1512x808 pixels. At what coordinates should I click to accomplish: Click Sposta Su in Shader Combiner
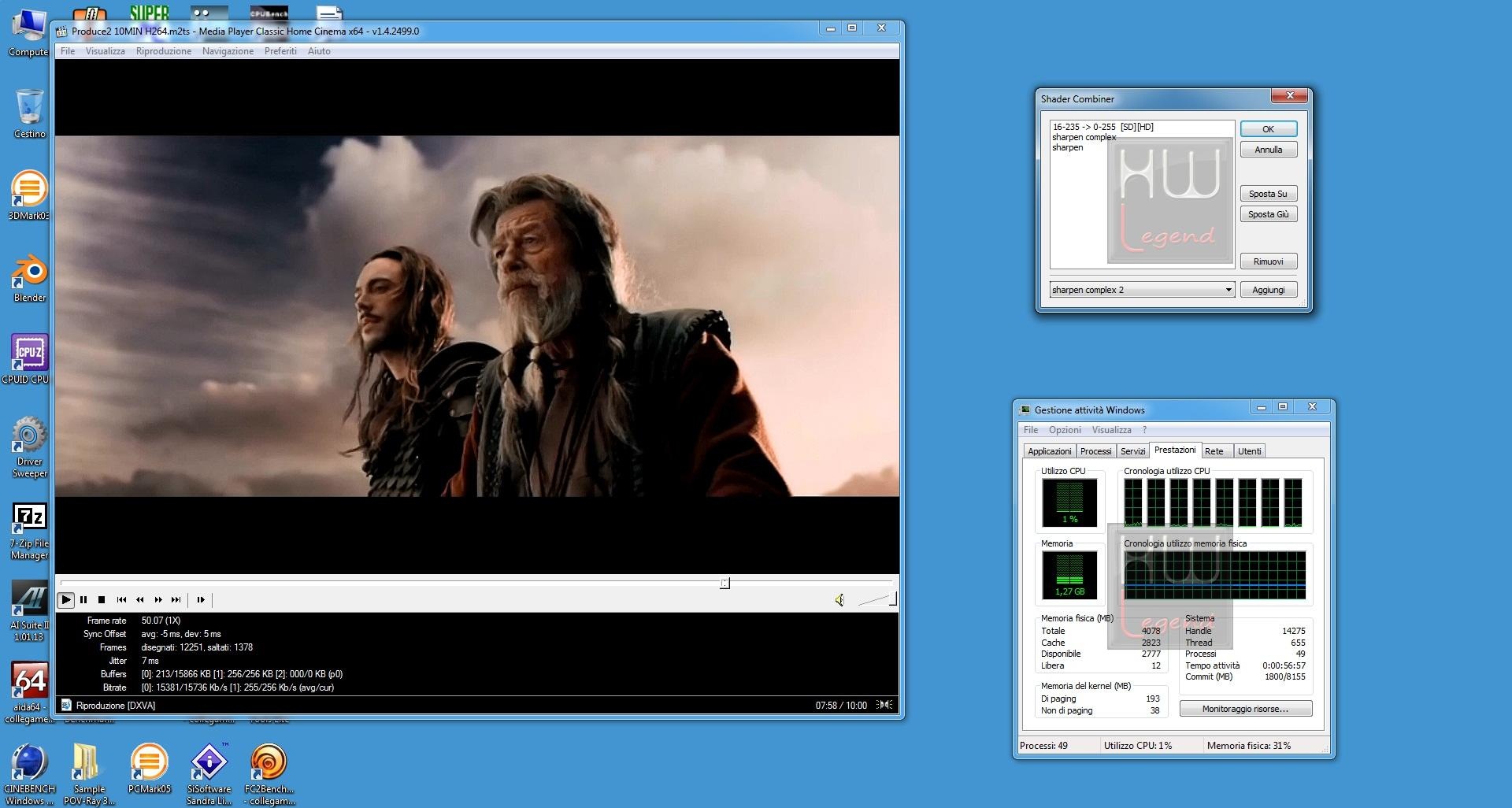click(1268, 194)
